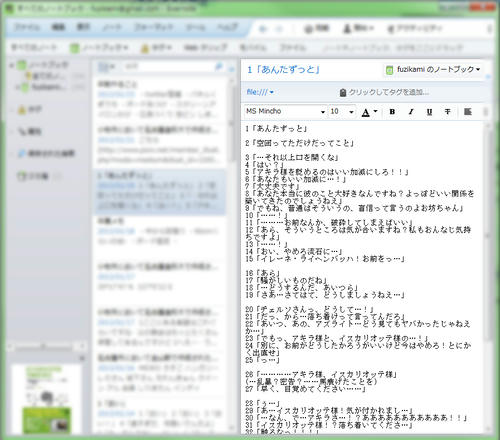Click line 3「…それ以上口を開くな」
The height and width of the screenshot is (440, 500).
[x=292, y=157]
